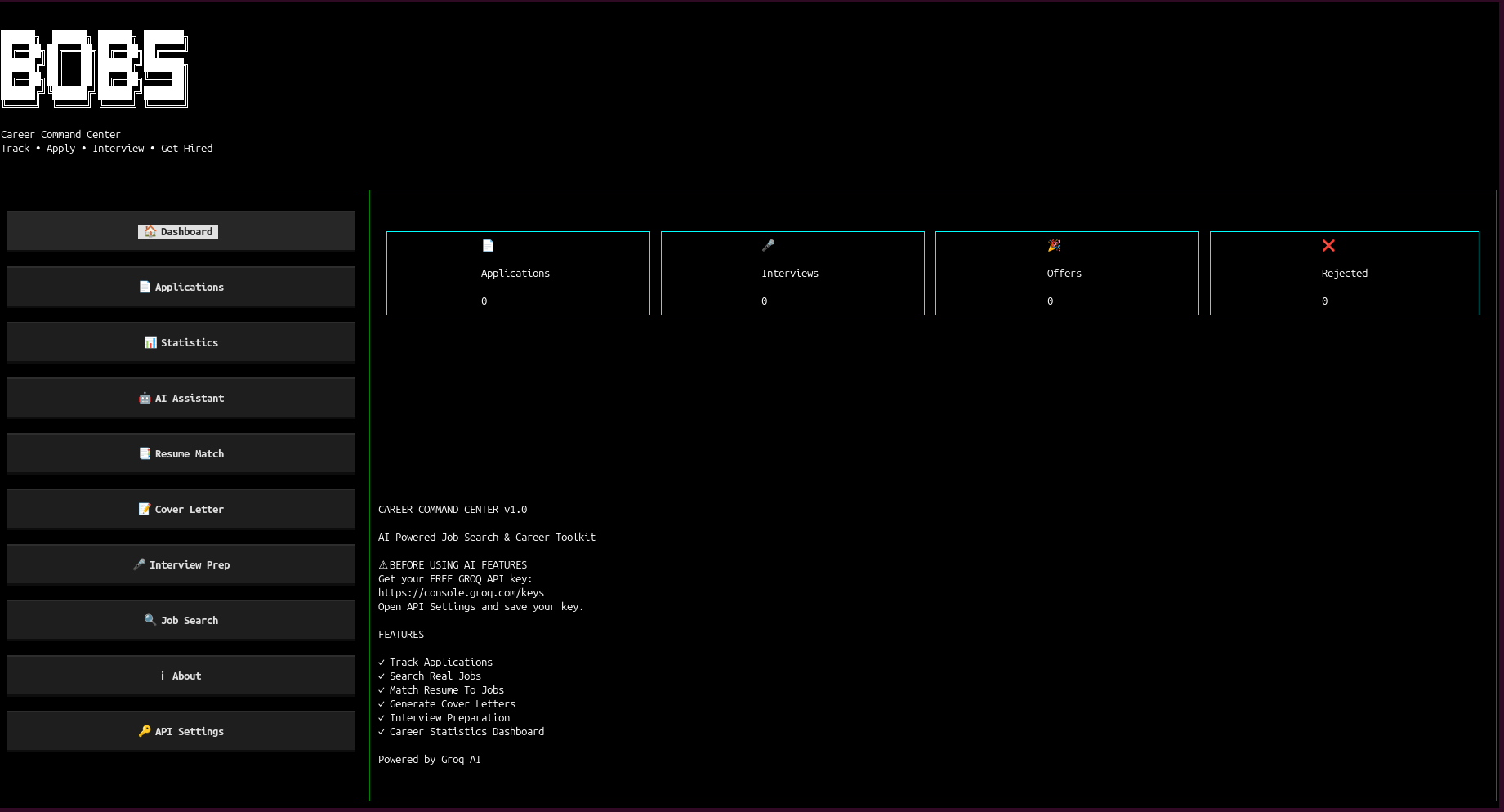
Task: Open Cover Letter generator
Action: coord(181,509)
